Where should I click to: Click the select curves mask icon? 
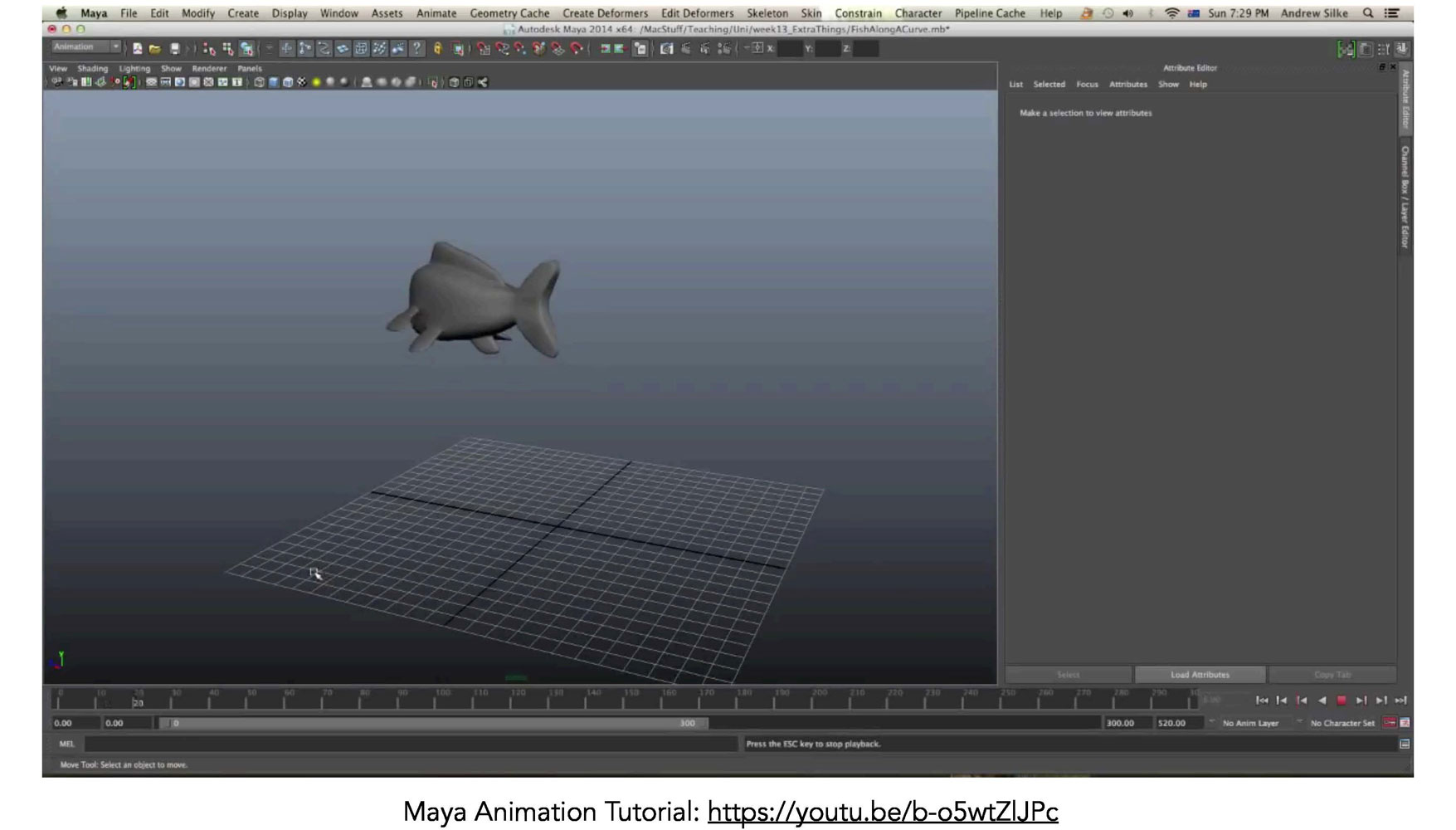pos(324,48)
